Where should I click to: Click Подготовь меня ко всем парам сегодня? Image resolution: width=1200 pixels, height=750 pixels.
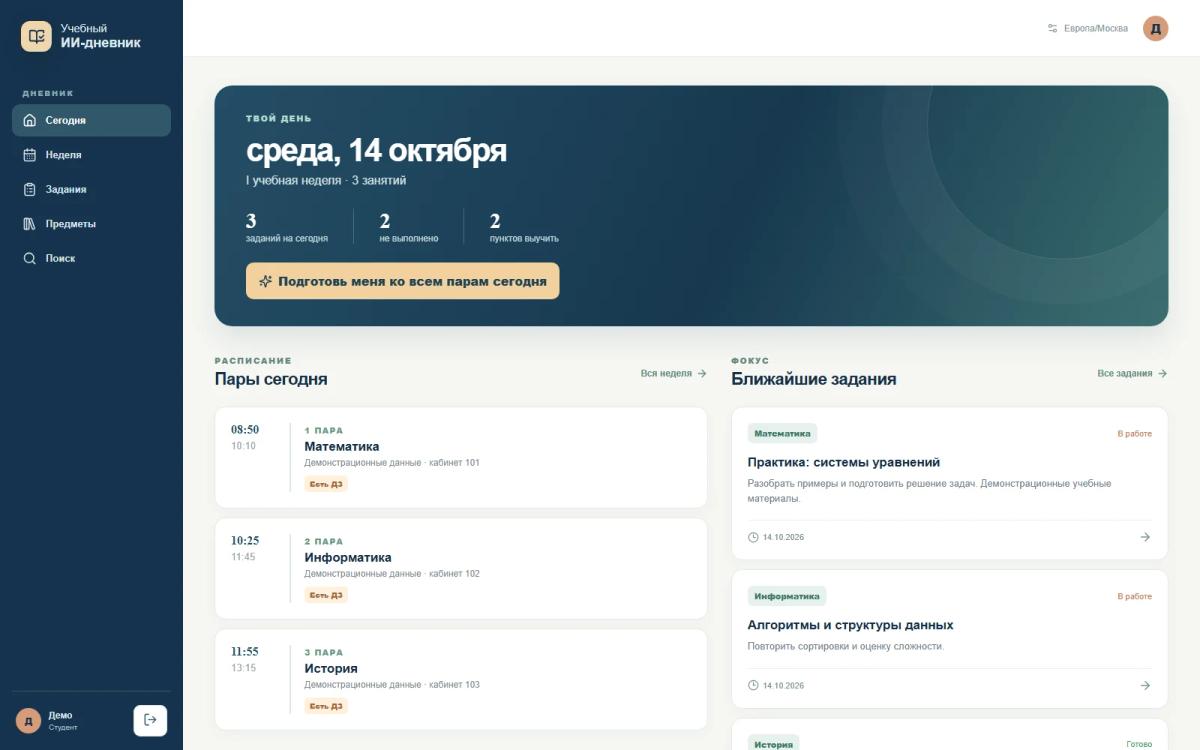click(403, 281)
